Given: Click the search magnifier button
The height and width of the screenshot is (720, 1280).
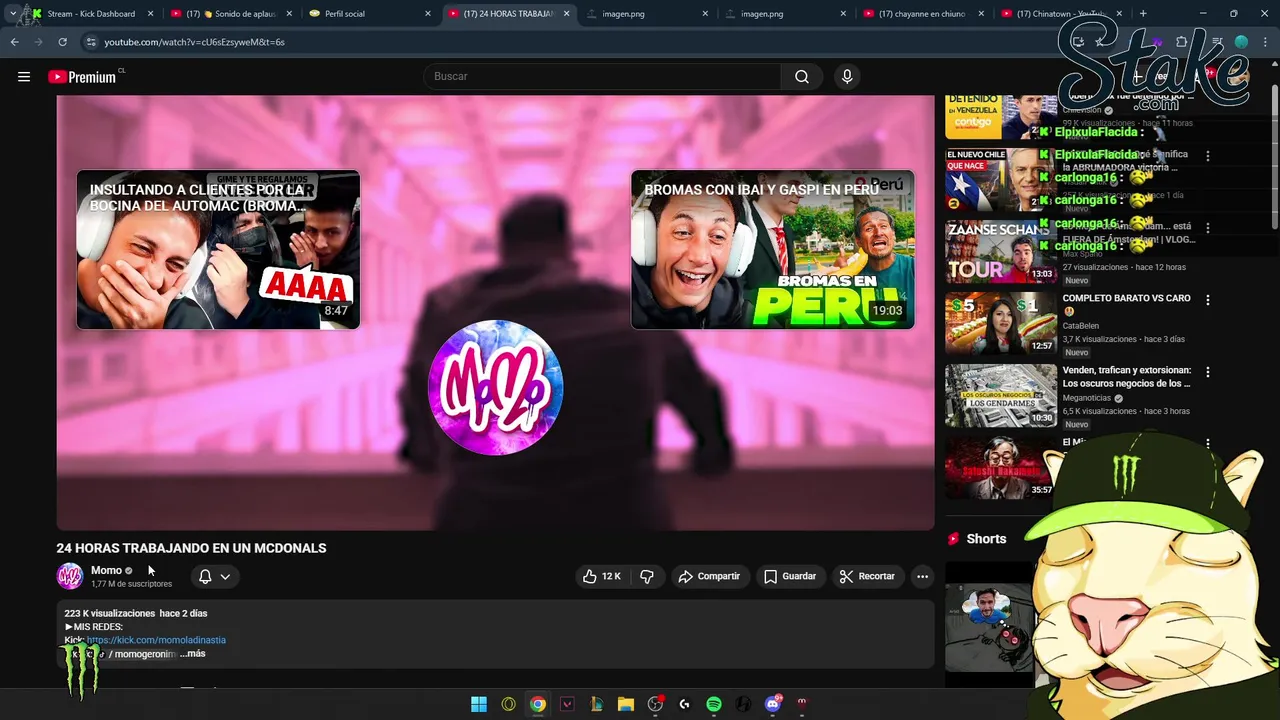Looking at the screenshot, I should [x=801, y=76].
